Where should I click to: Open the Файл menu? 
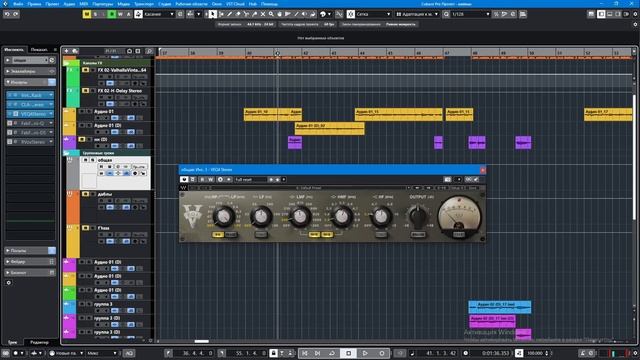coord(18,4)
